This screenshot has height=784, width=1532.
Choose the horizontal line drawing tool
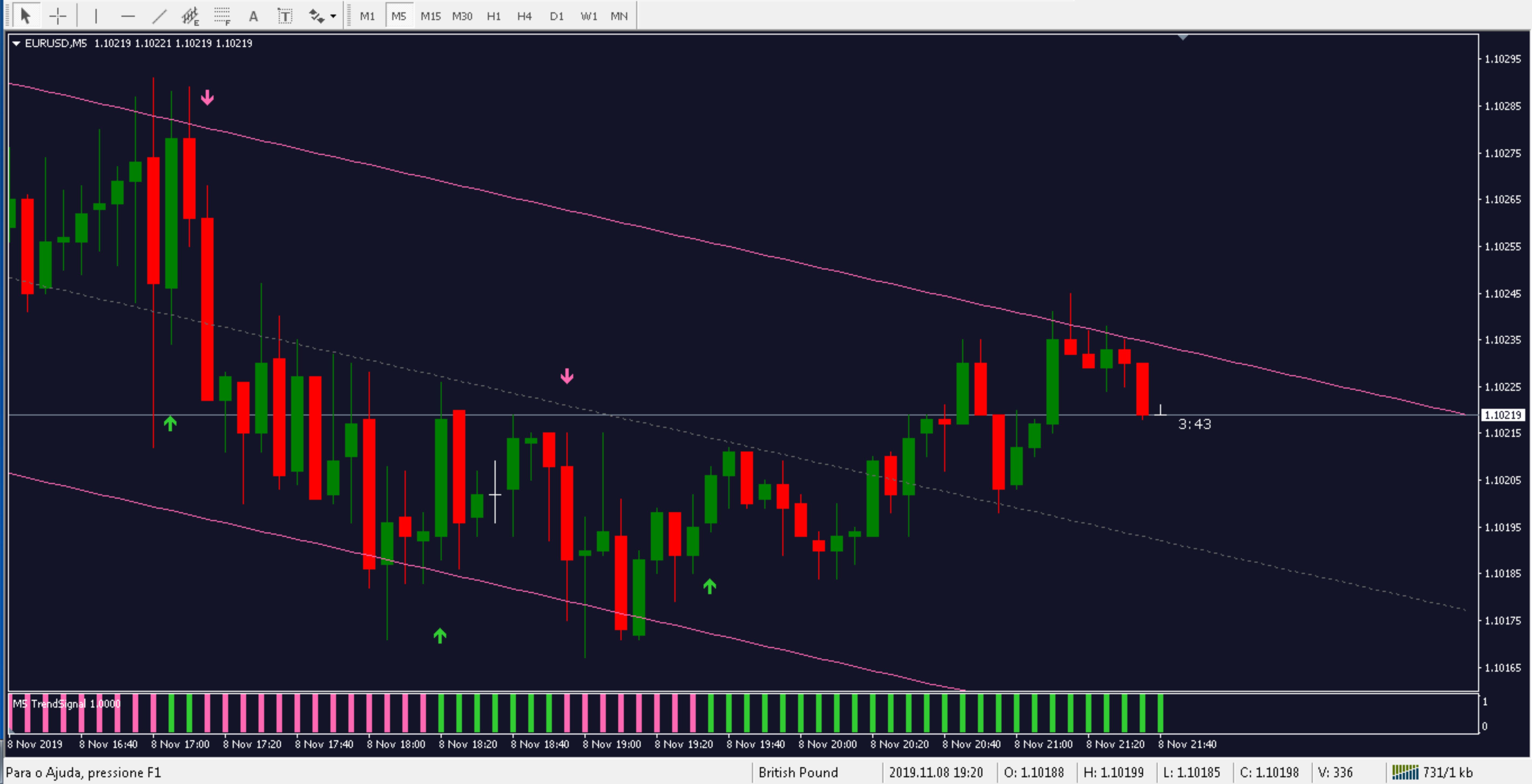(x=128, y=16)
